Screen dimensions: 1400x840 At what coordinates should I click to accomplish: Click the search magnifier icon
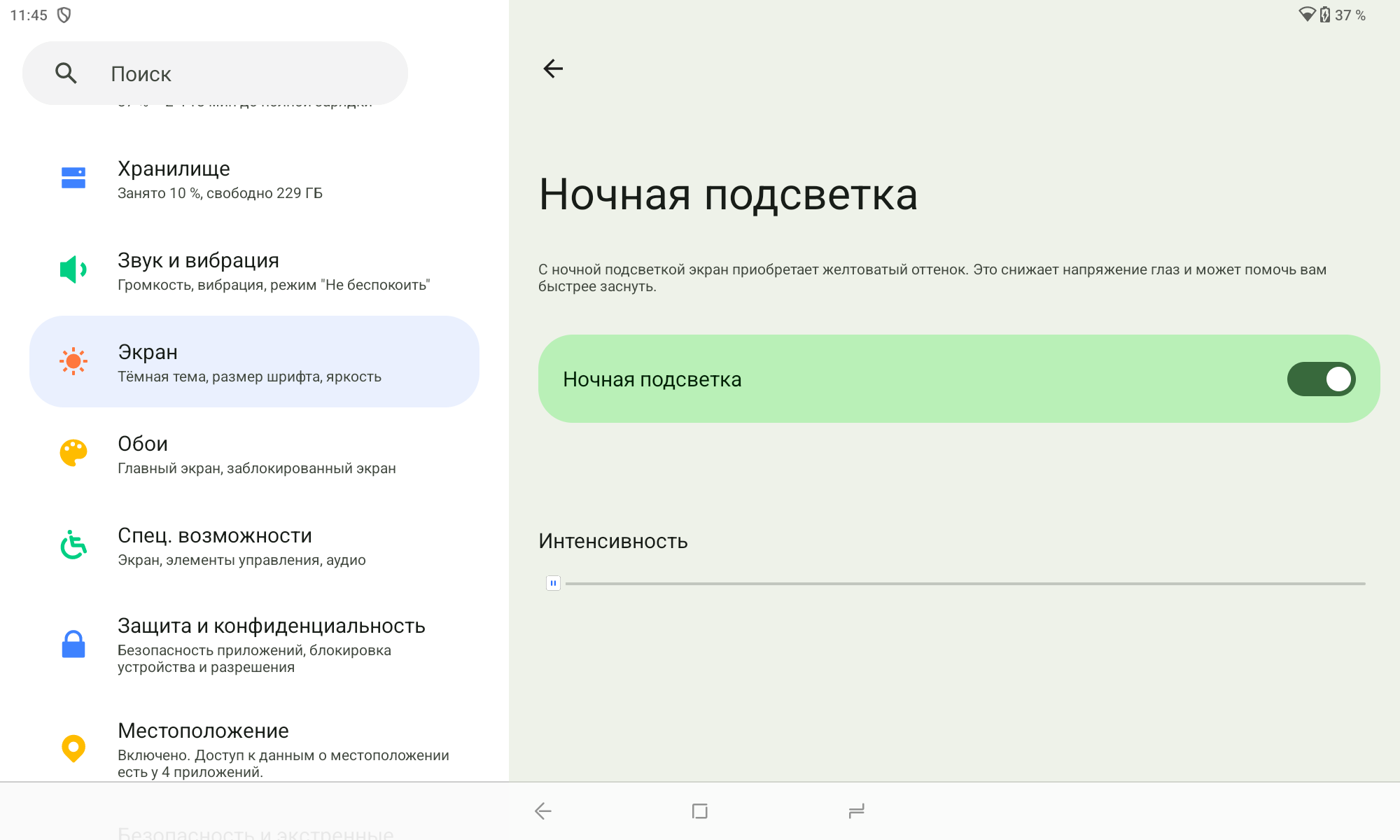click(66, 73)
